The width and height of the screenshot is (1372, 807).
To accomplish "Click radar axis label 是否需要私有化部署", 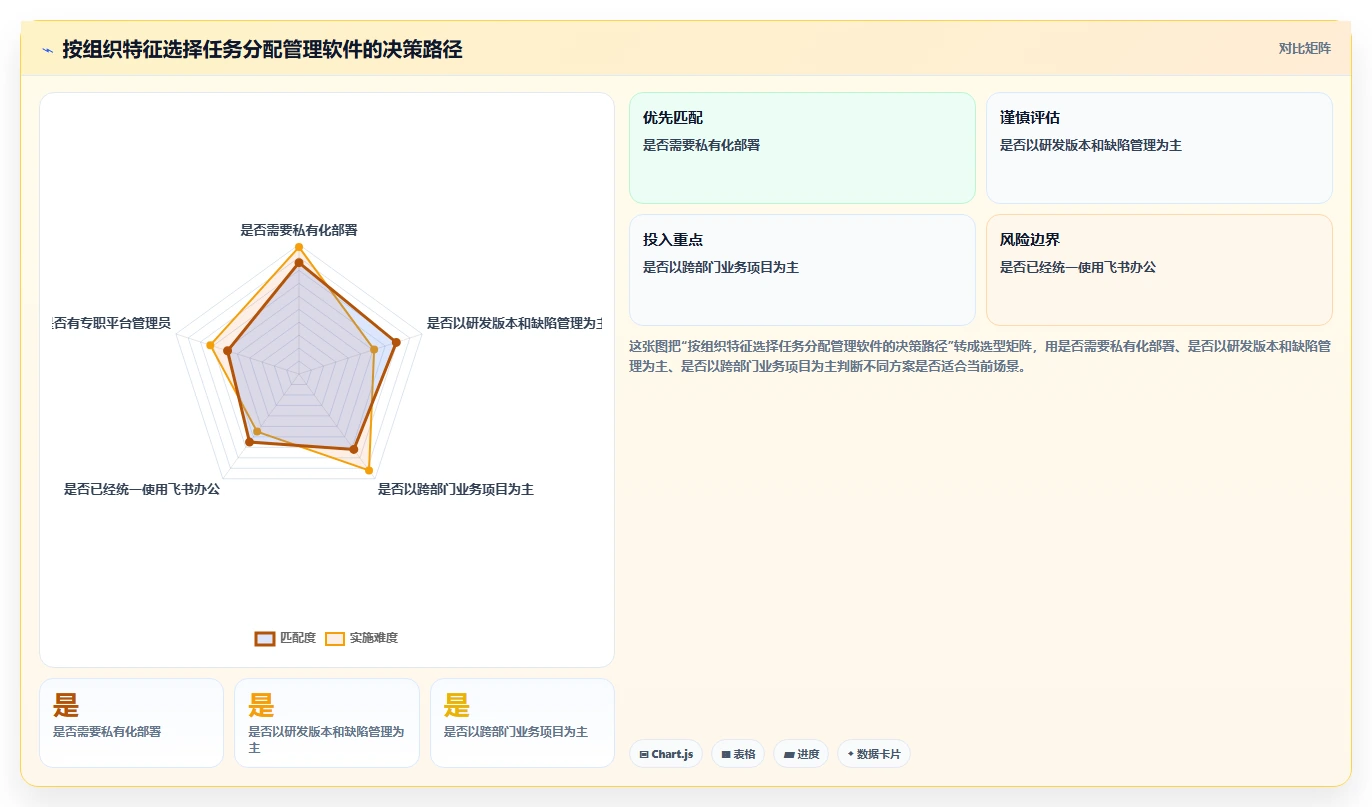I will pos(299,230).
